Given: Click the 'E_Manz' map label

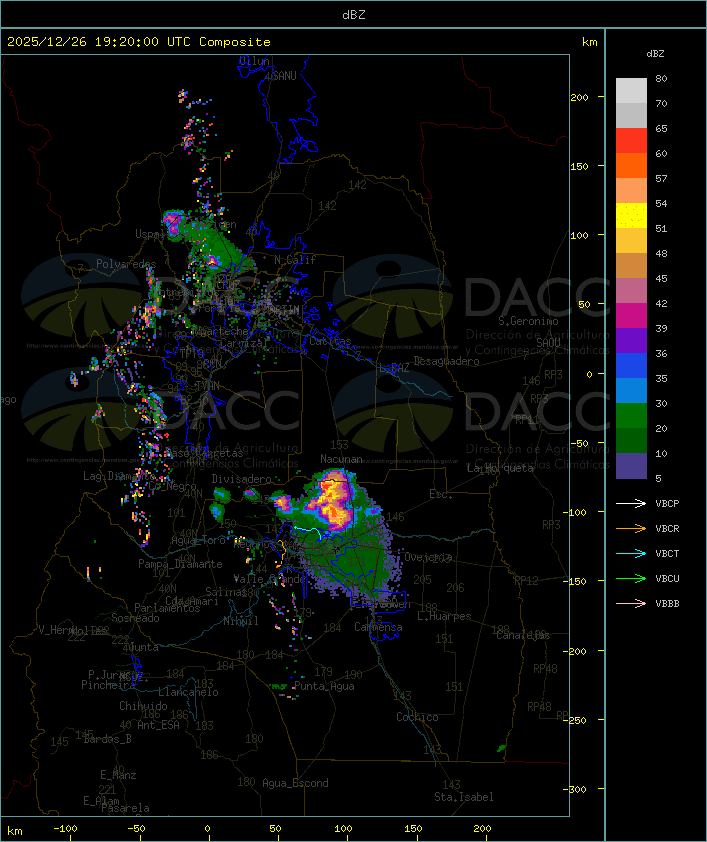Looking at the screenshot, I should coord(118,775).
